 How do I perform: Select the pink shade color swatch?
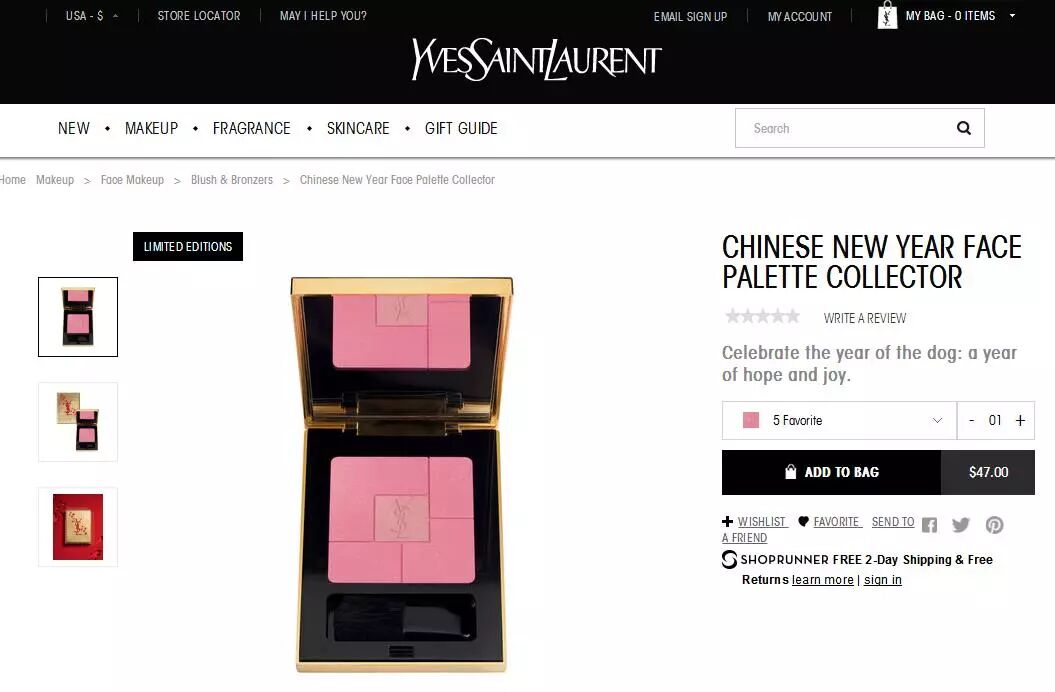click(751, 421)
